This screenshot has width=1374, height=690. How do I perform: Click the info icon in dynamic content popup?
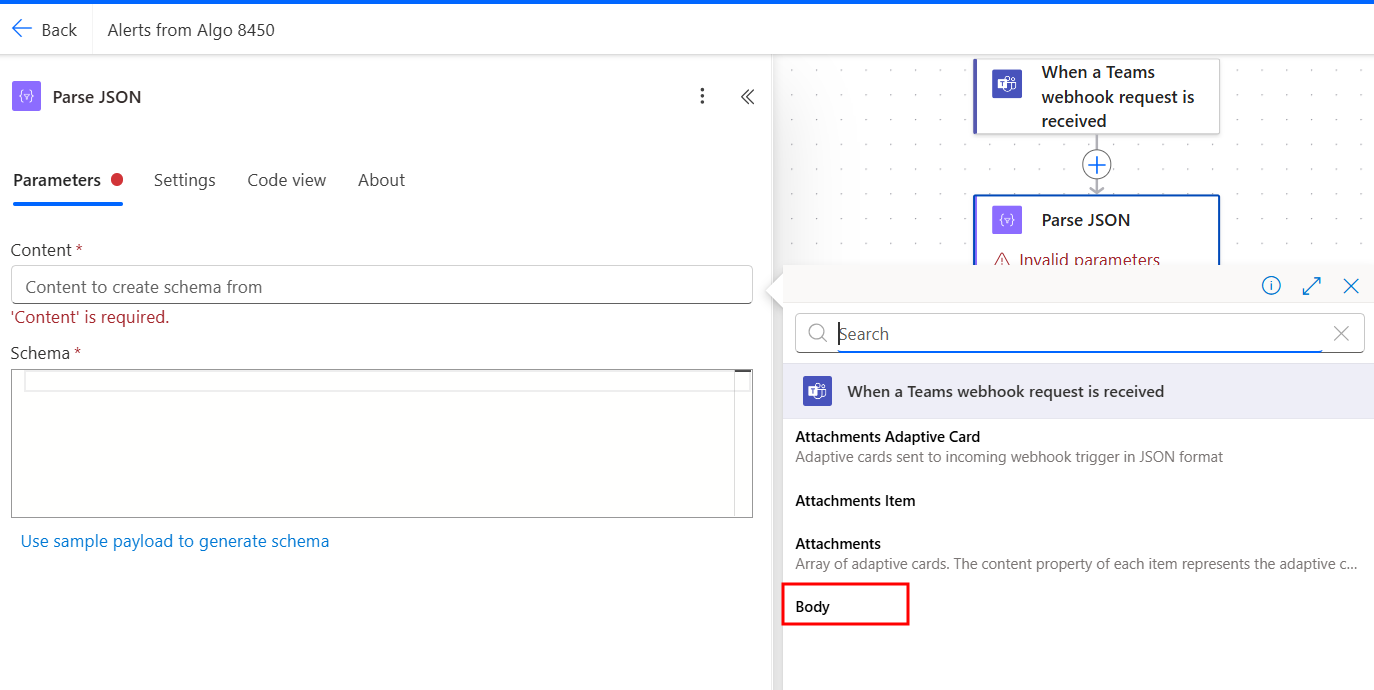(1271, 286)
